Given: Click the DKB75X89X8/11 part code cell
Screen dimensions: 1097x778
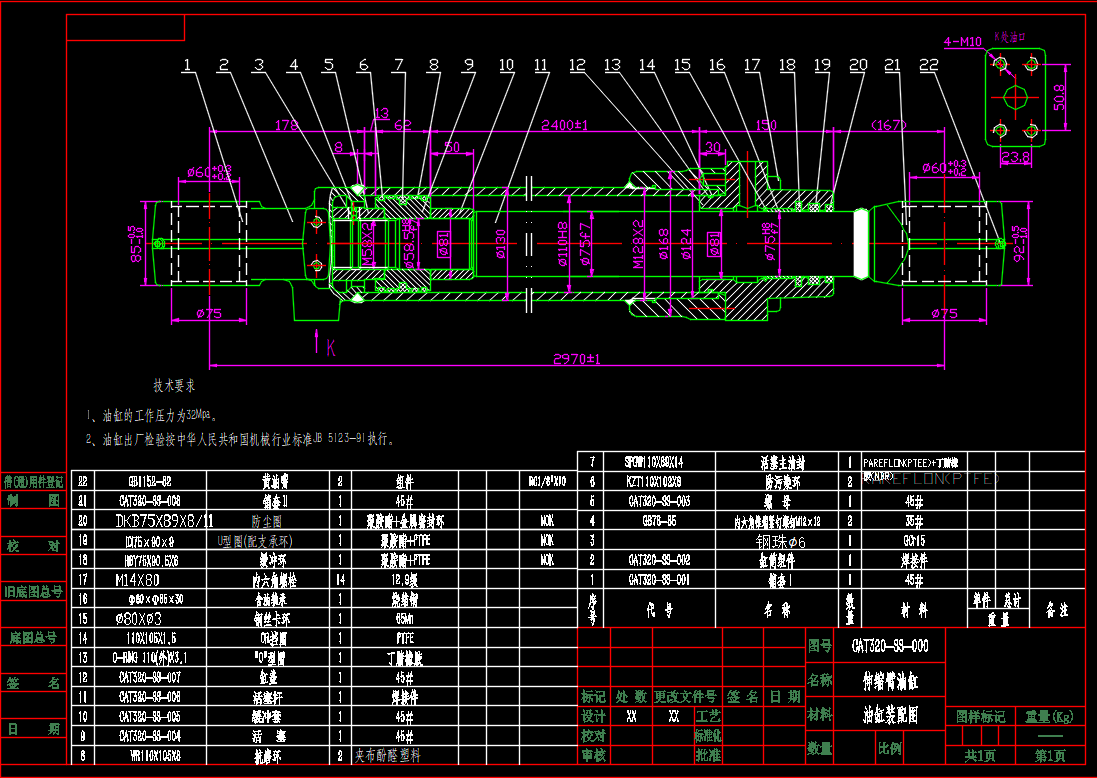Looking at the screenshot, I should [163, 520].
